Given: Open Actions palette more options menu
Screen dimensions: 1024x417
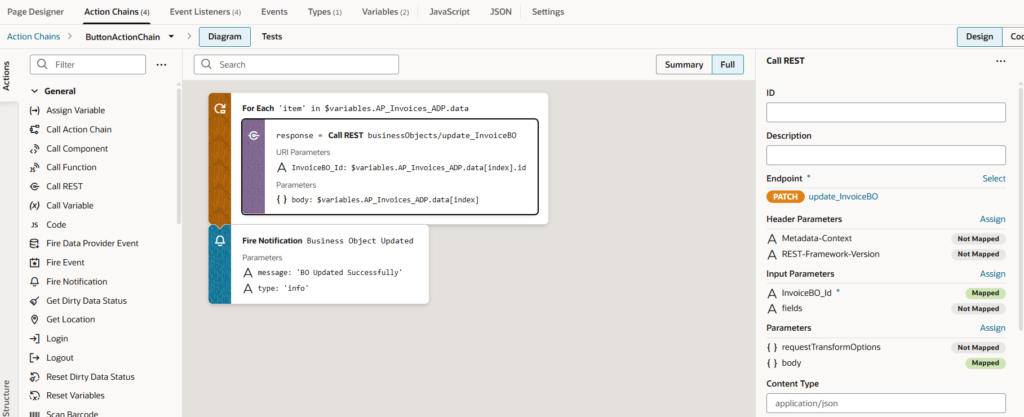Looking at the screenshot, I should click(x=161, y=65).
